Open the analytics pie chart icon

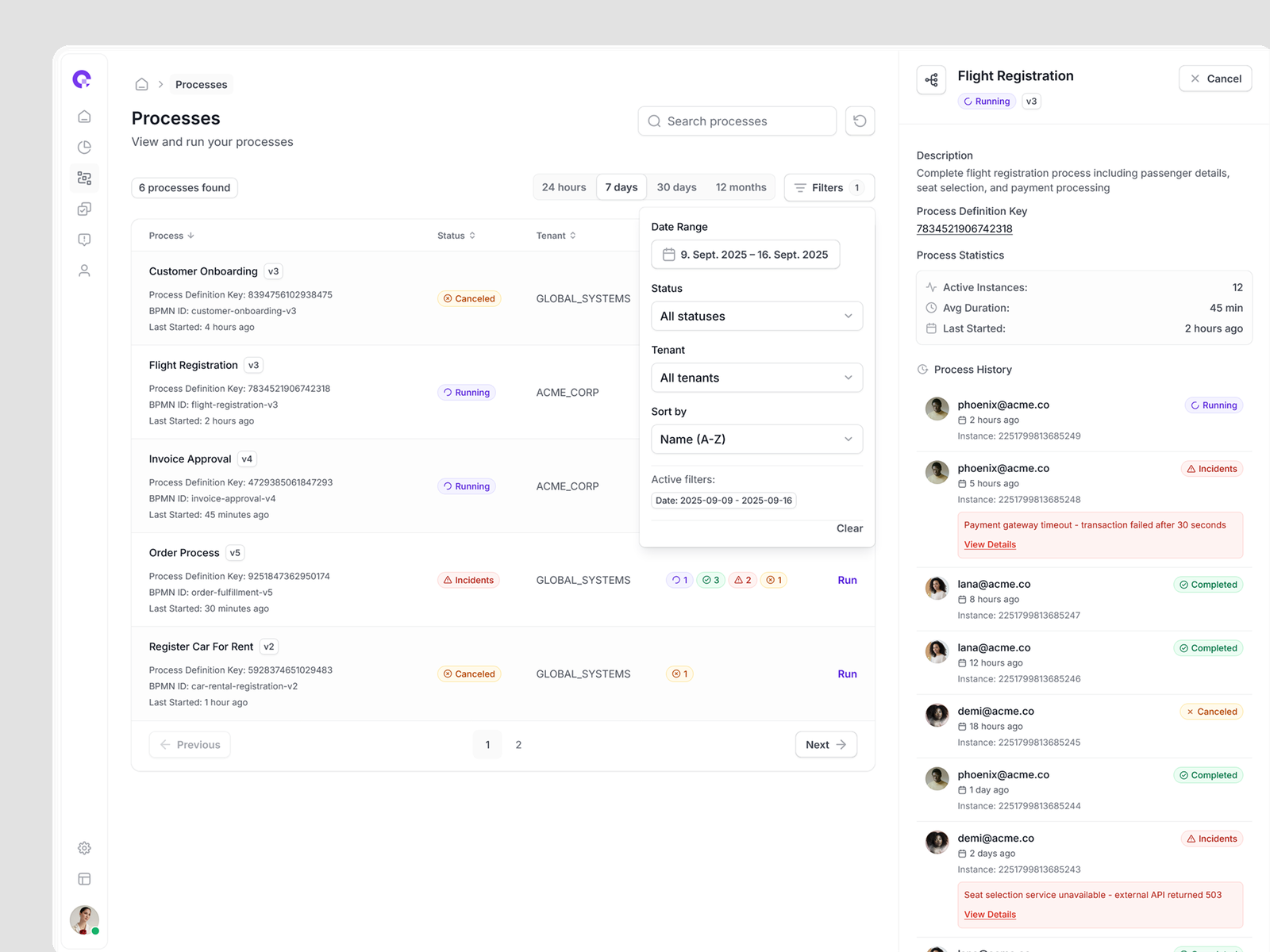84,147
